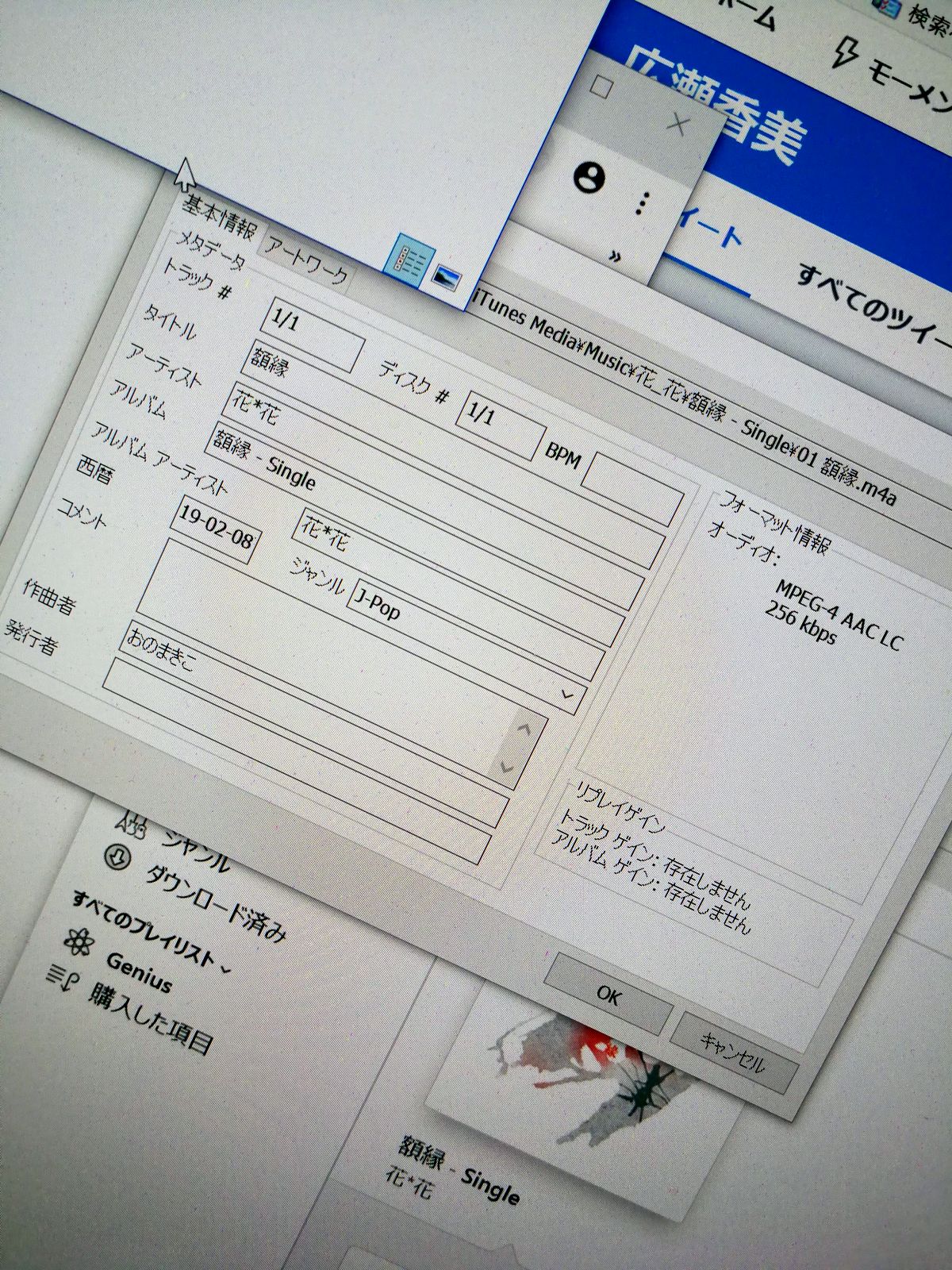Viewport: 952px width, 1270px height.
Task: Select the picture thumbnail view icon
Action: [447, 278]
